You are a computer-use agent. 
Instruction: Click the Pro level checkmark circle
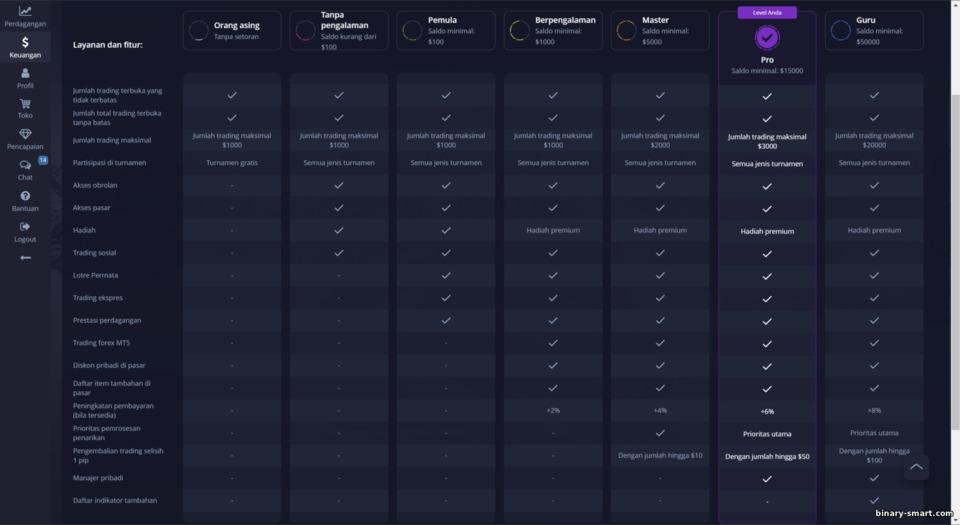[767, 37]
